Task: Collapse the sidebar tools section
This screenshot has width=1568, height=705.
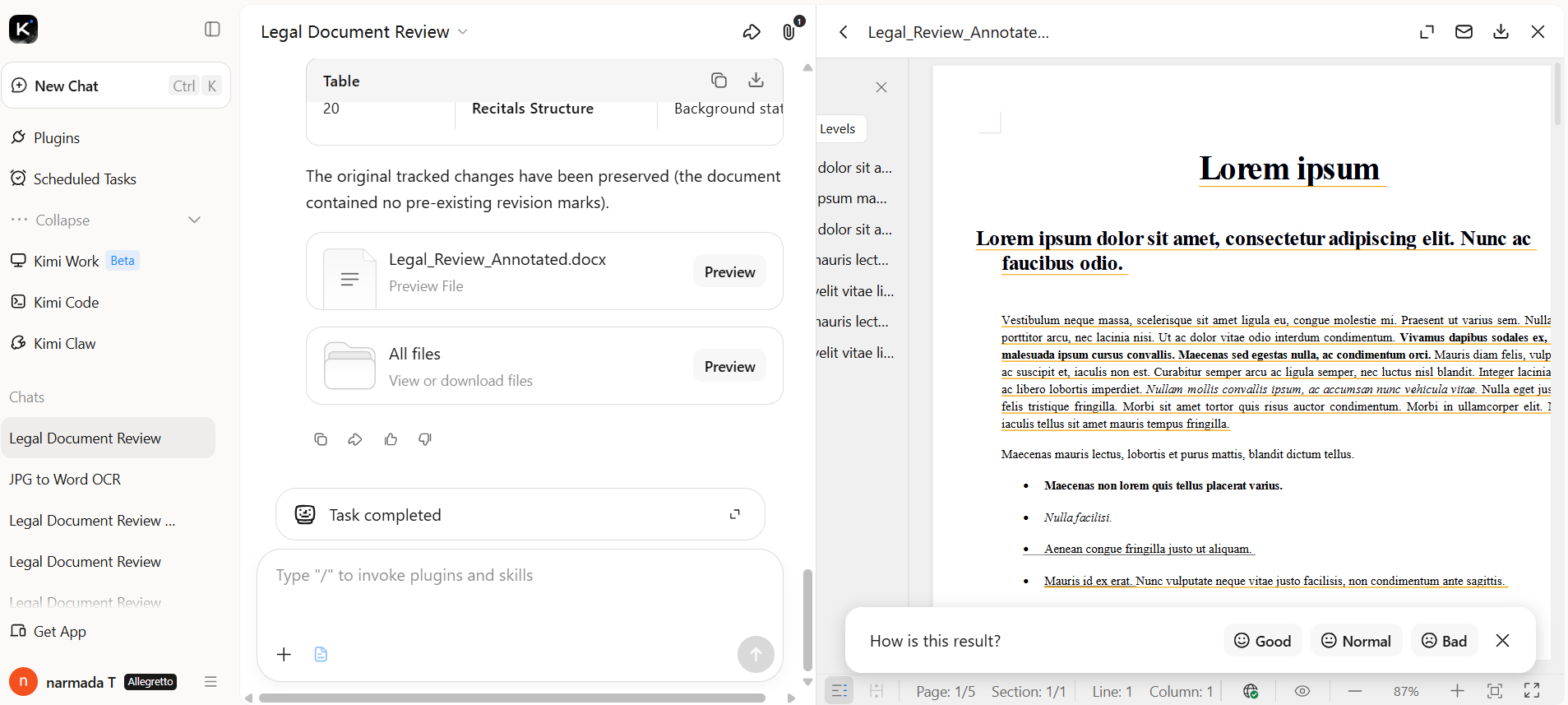Action: pos(105,220)
